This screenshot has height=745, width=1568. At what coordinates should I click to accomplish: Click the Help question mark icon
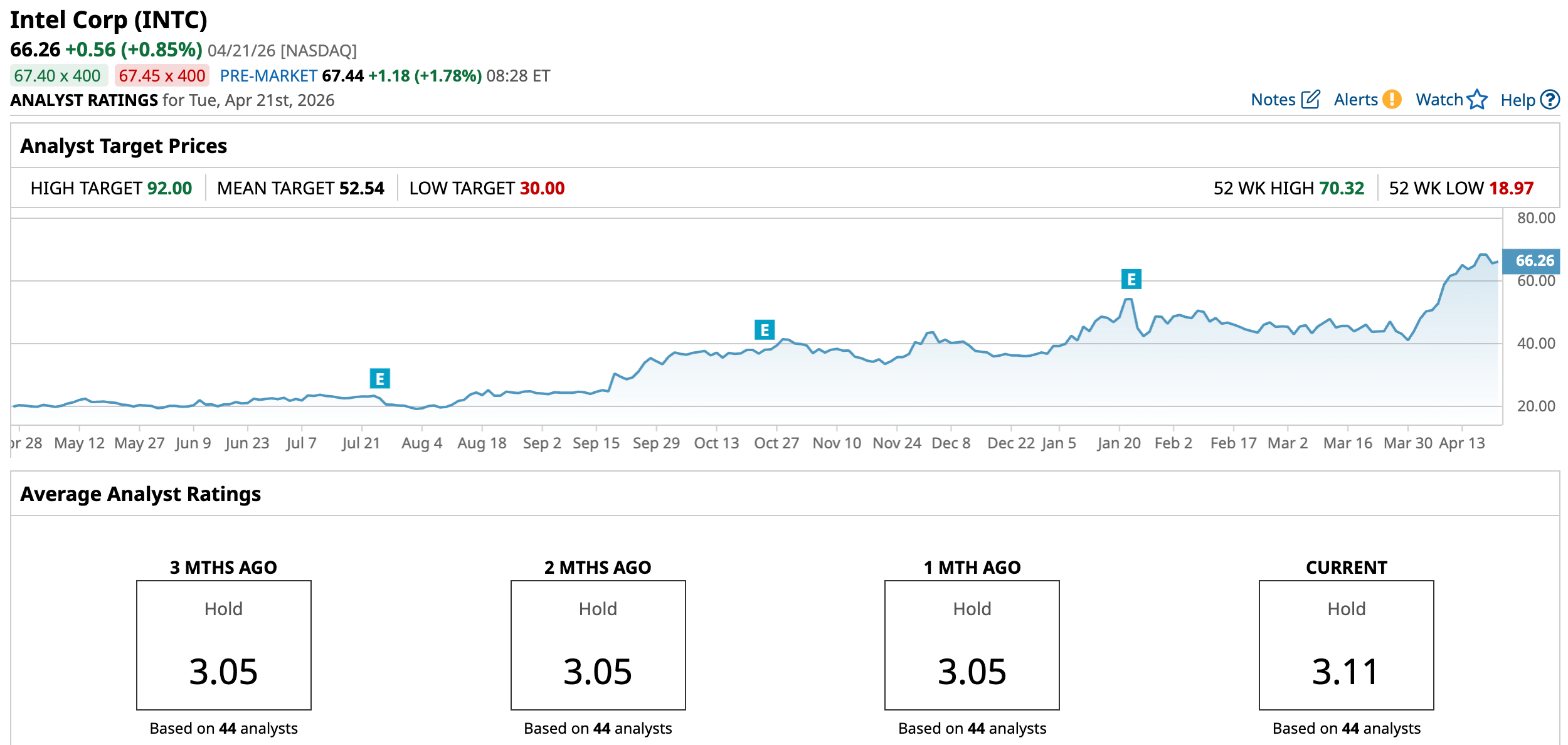pos(1550,100)
